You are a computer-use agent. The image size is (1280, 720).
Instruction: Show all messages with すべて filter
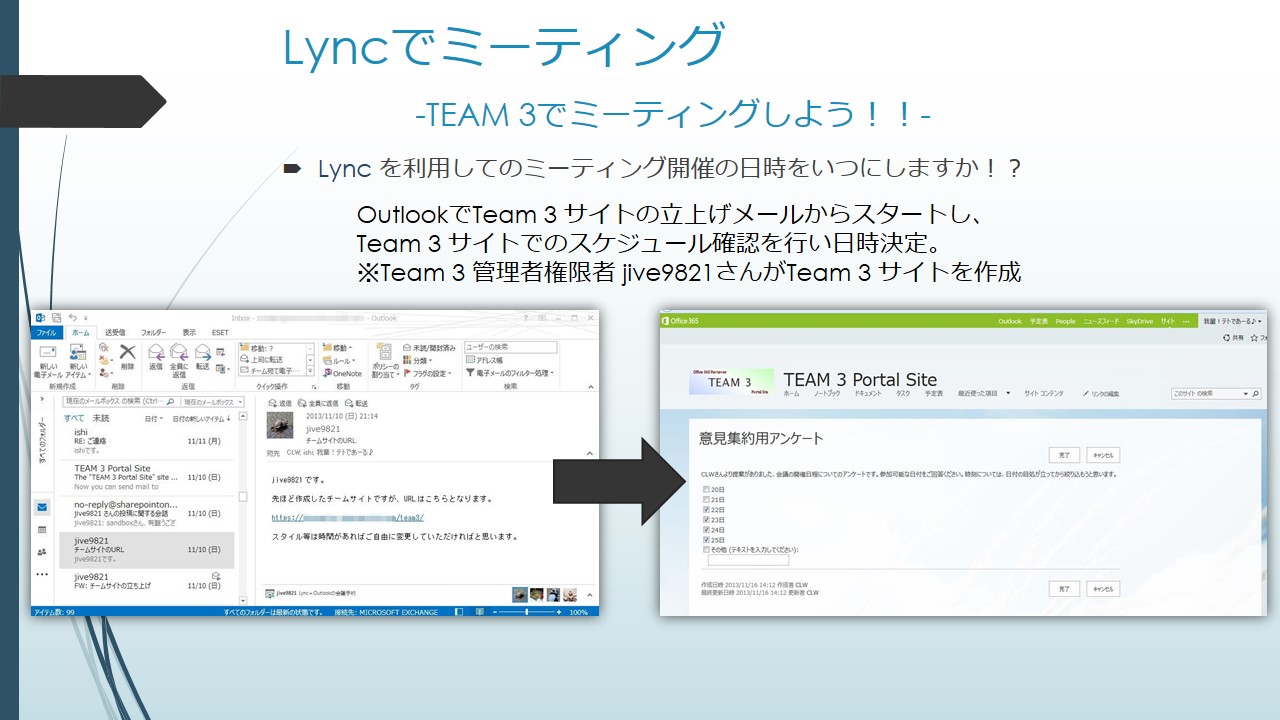point(74,418)
